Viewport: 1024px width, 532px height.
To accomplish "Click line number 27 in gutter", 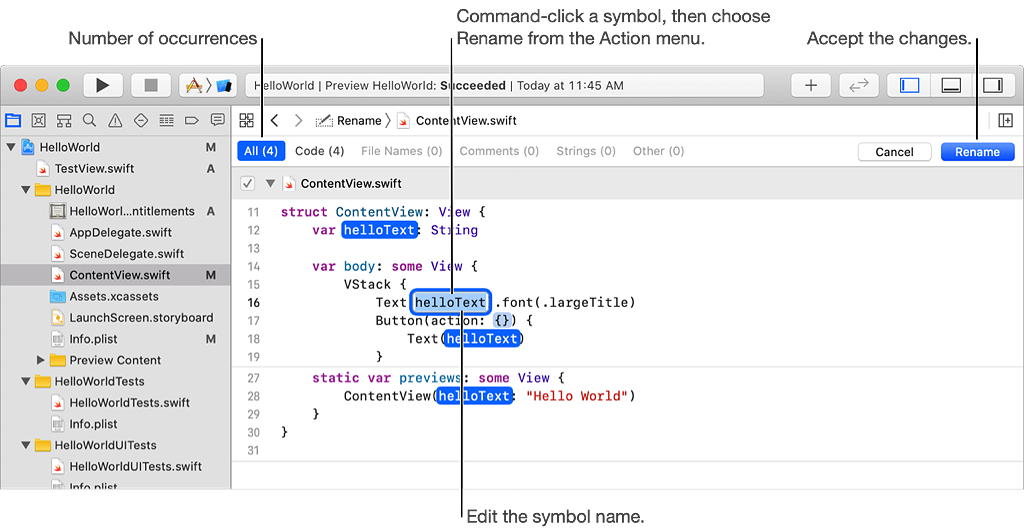I will coord(253,378).
